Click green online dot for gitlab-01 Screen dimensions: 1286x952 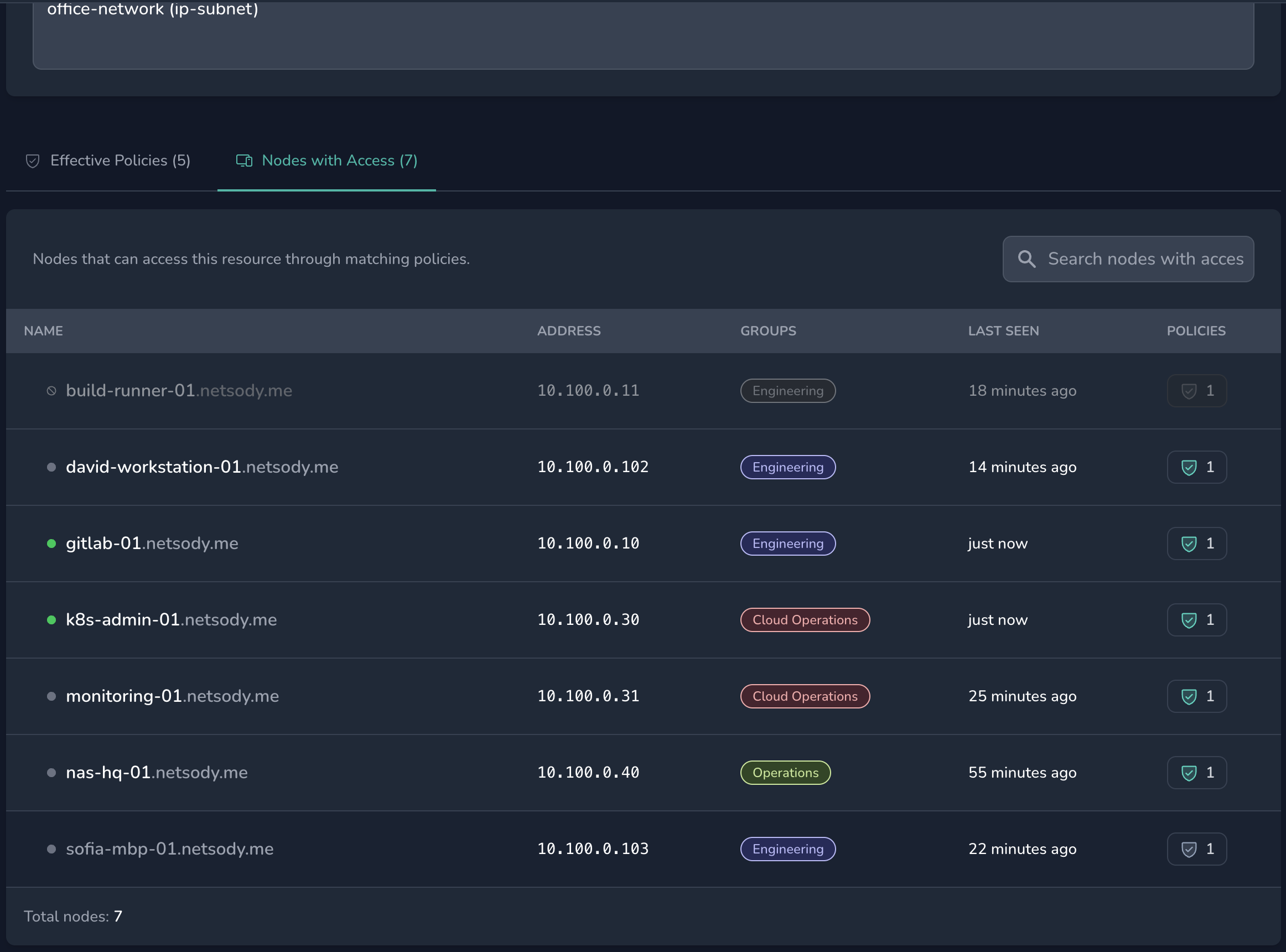click(x=51, y=544)
